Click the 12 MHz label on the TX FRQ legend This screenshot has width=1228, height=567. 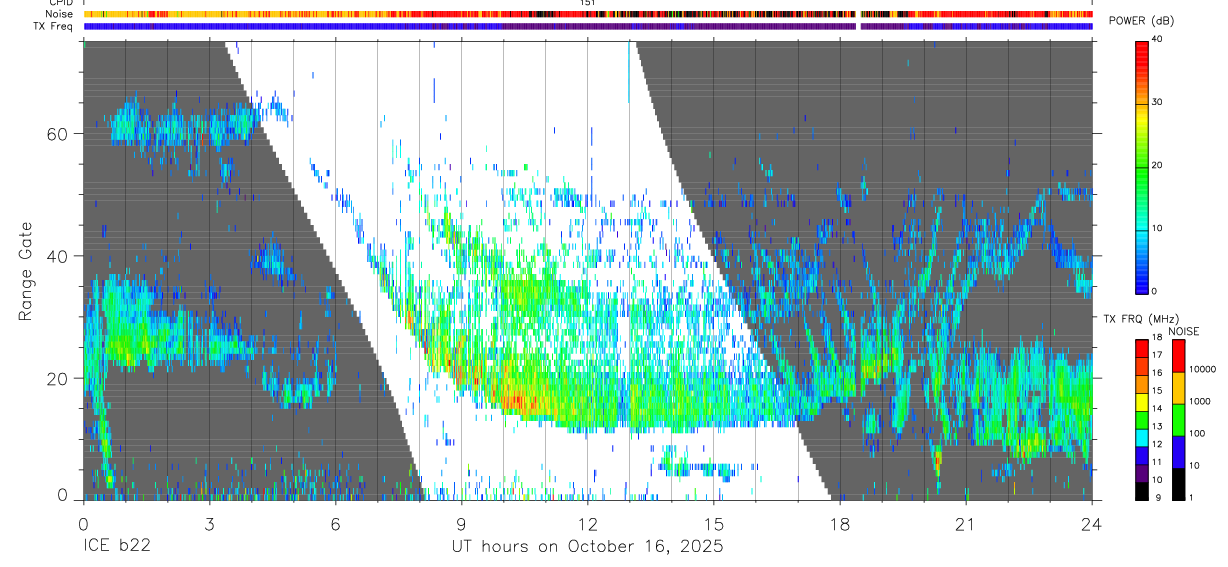click(1157, 443)
